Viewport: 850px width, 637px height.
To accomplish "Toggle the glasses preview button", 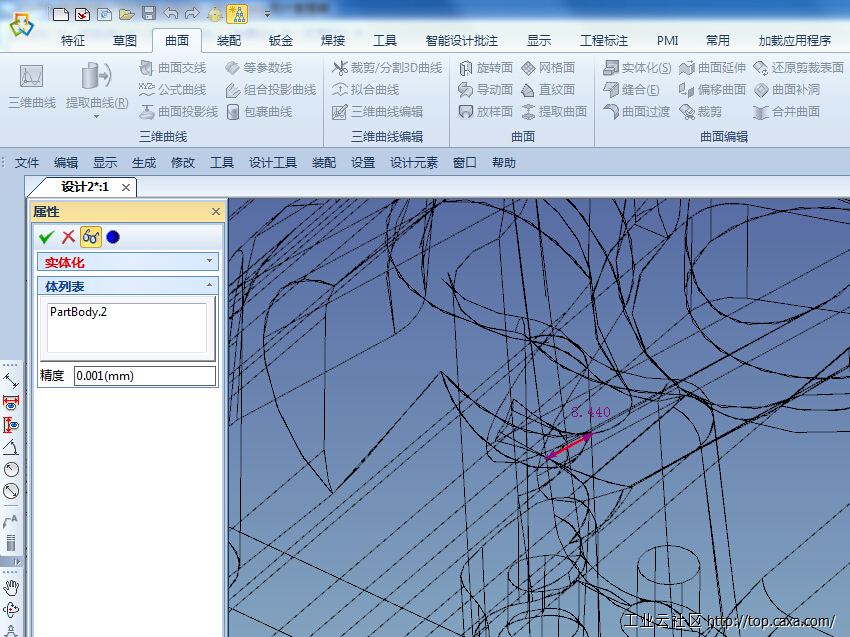I will pyautogui.click(x=90, y=237).
